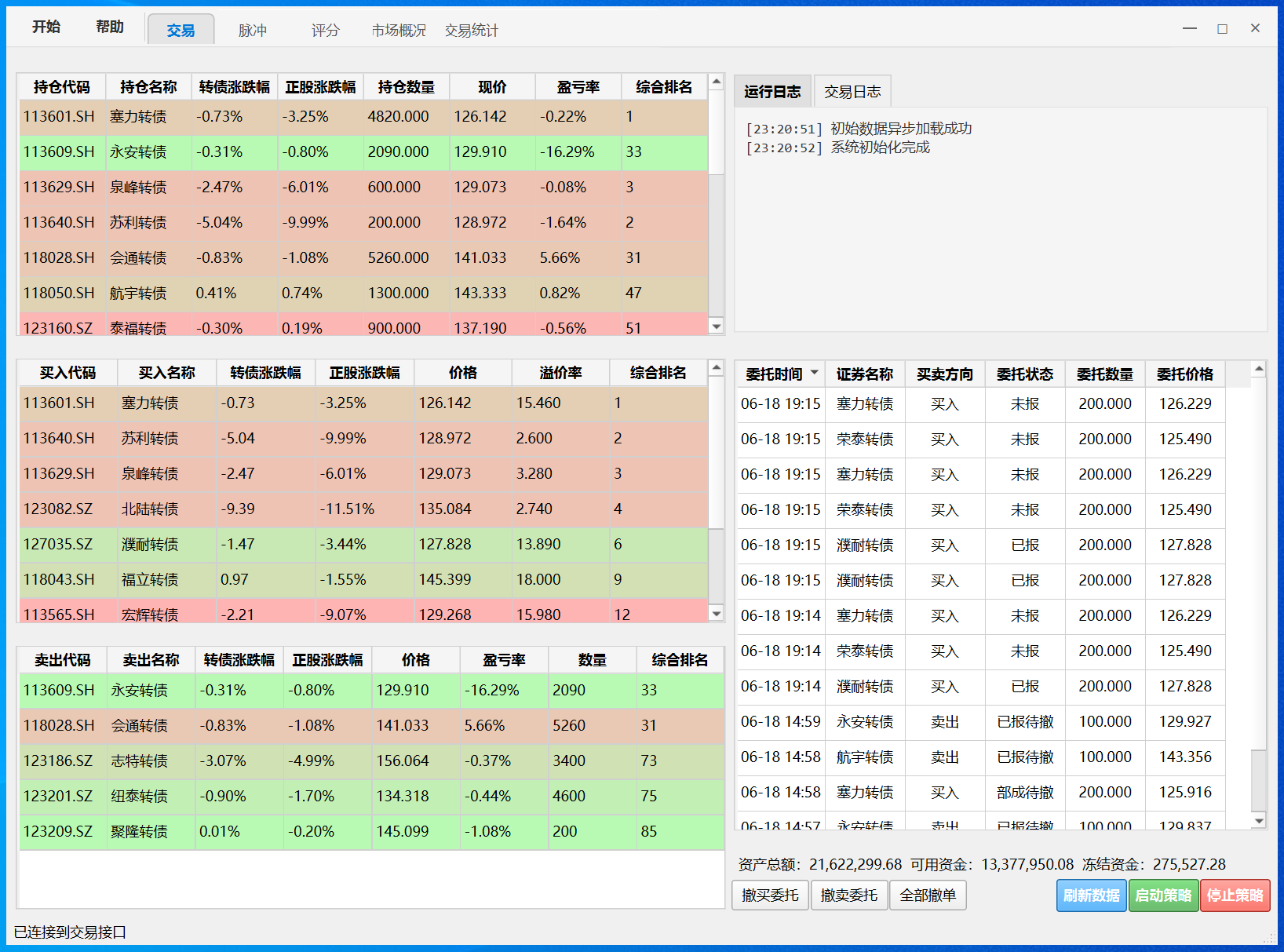Click buy list table scroll-up arrow

coord(716,367)
